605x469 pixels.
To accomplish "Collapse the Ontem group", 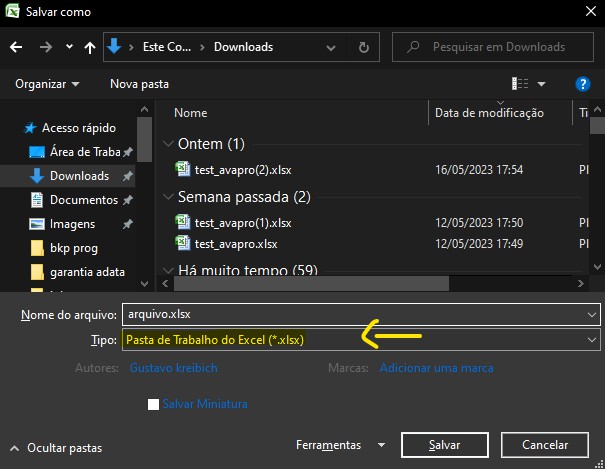I will tap(166, 144).
